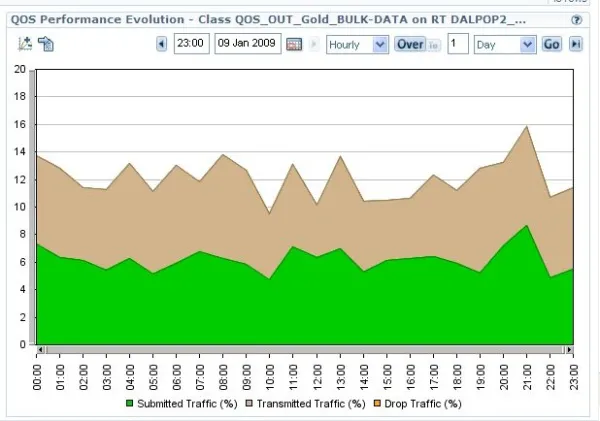This screenshot has width=600, height=421.
Task: Jump to latest period arrow
Action: click(x=576, y=44)
